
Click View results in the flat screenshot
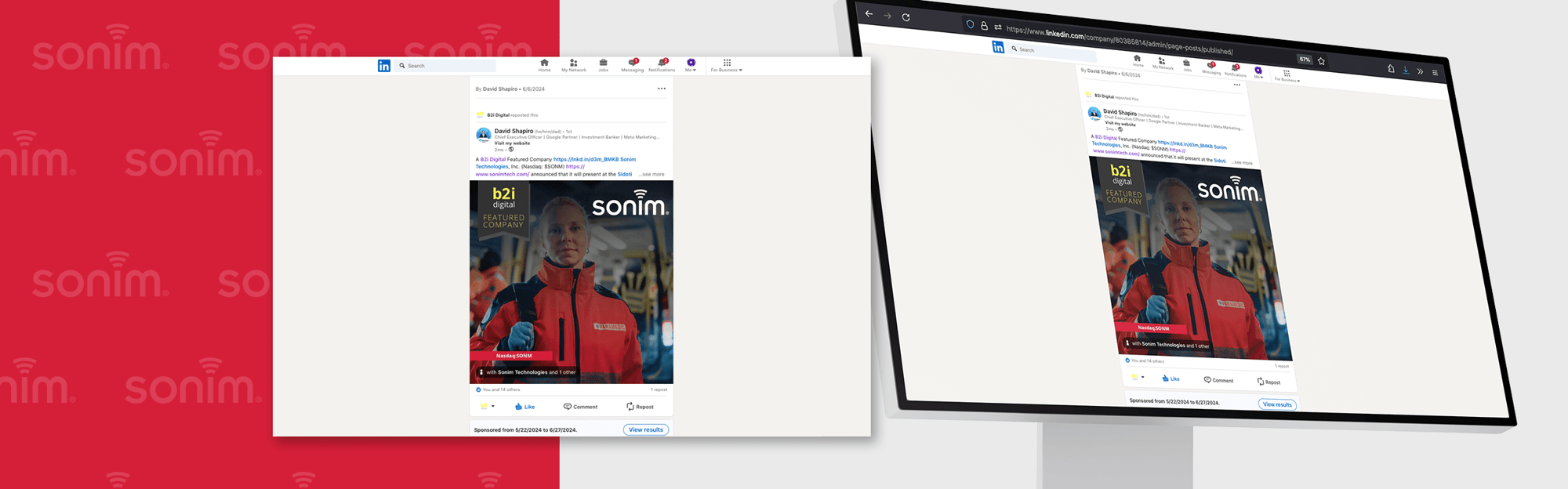point(646,429)
